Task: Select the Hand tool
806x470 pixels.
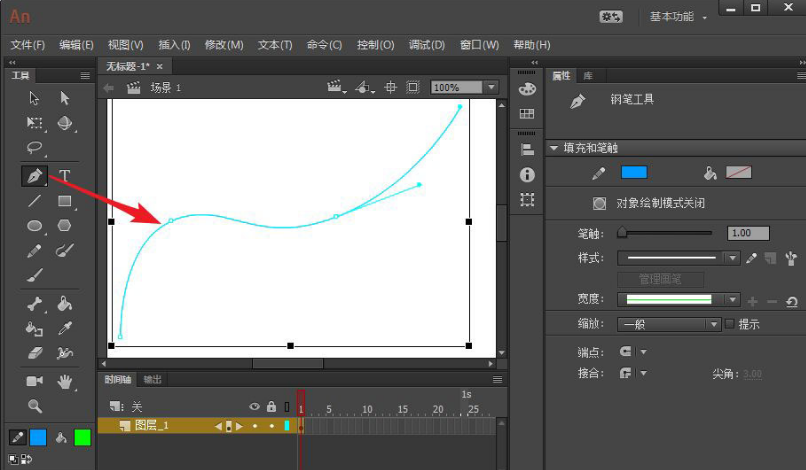Action: click(x=64, y=382)
